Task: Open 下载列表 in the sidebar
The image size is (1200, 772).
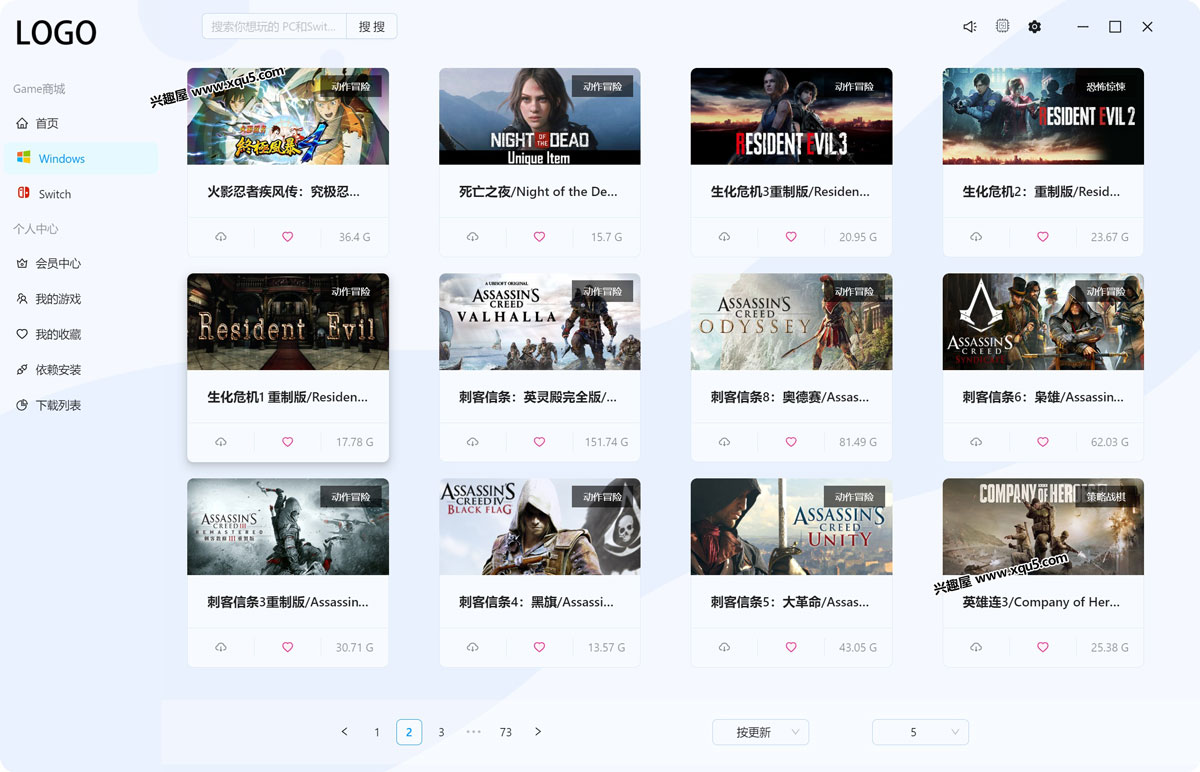Action: pos(58,405)
